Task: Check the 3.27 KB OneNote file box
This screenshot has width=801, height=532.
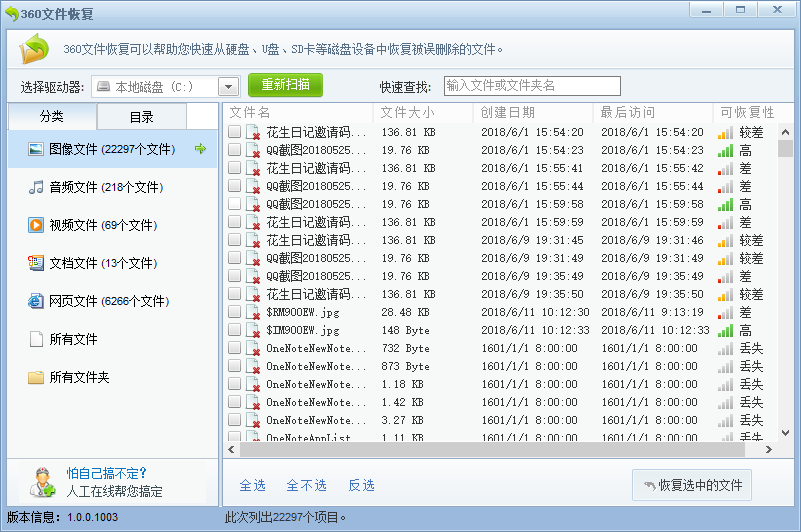Action: click(234, 420)
